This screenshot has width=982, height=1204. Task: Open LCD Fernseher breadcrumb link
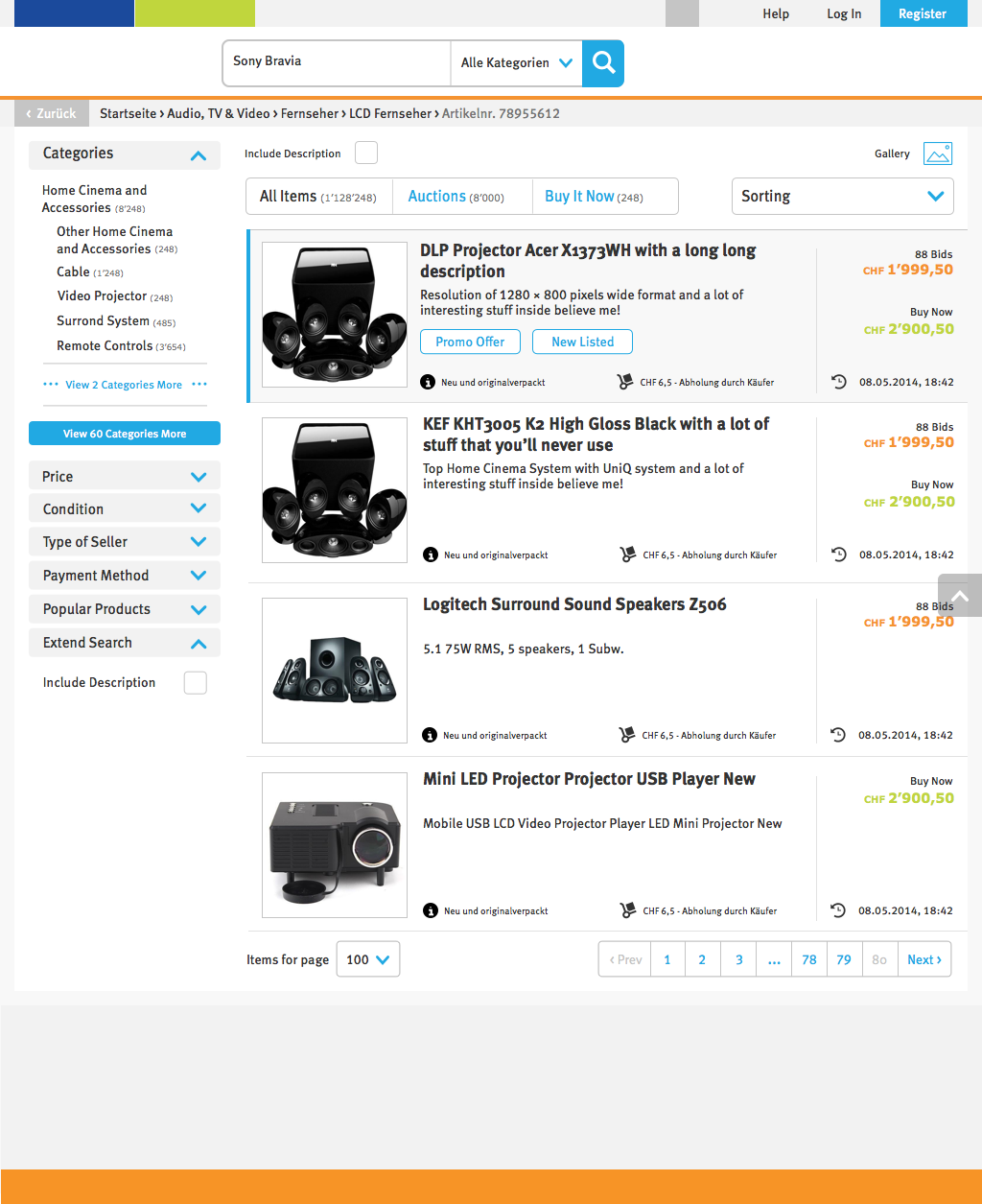point(390,113)
